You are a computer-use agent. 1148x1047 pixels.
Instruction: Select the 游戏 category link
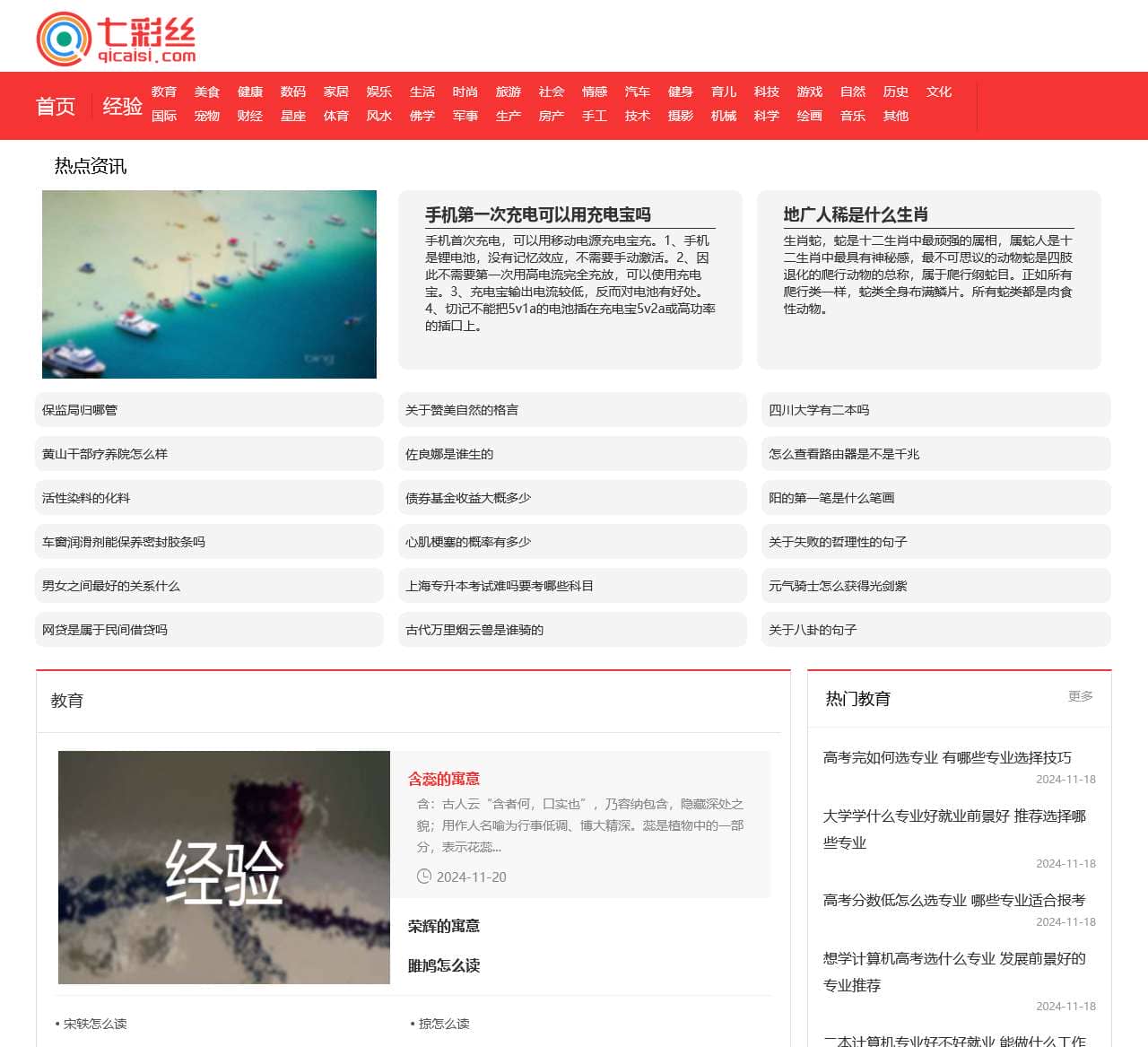[x=809, y=91]
